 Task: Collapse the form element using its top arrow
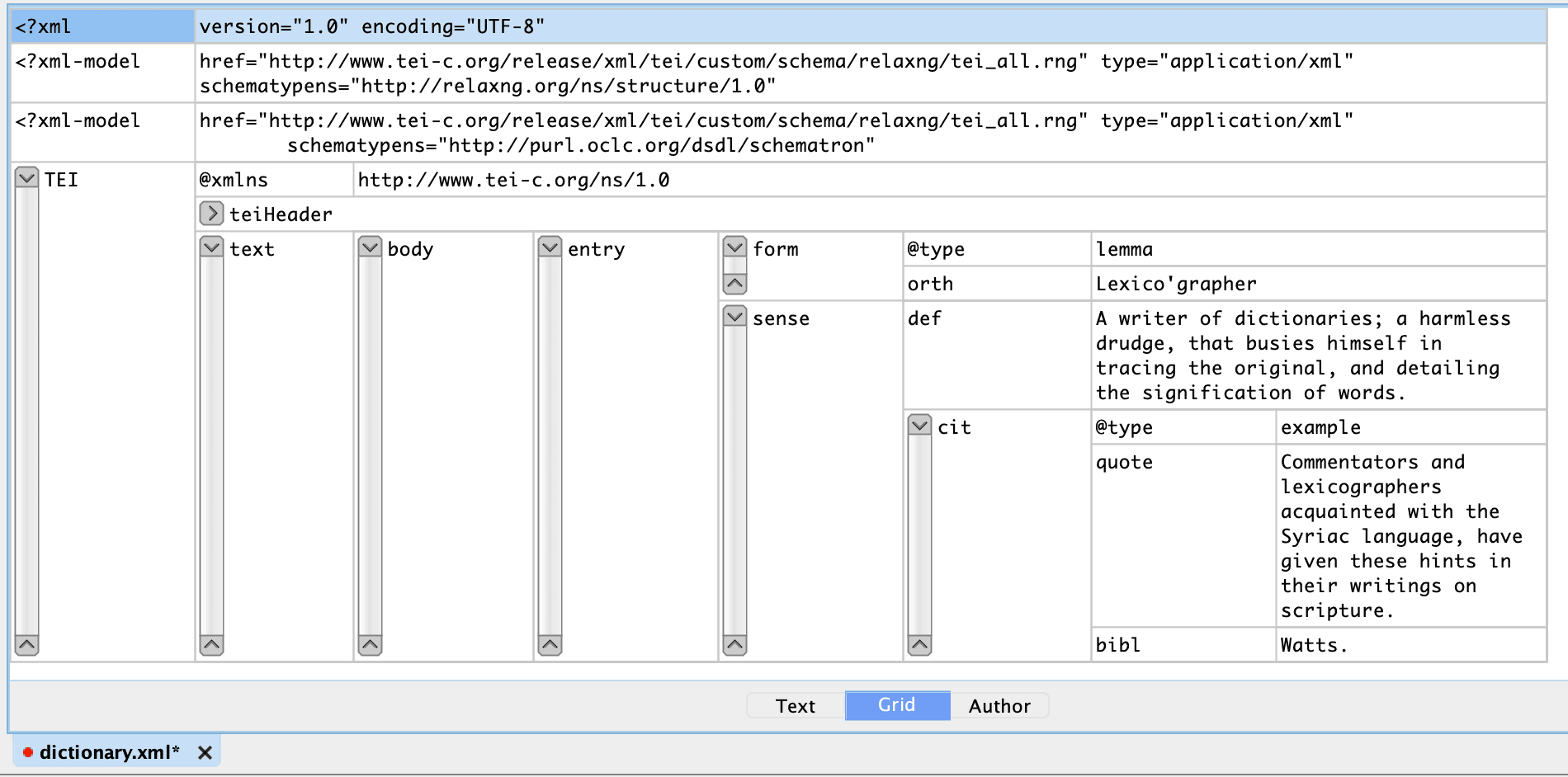point(734,247)
